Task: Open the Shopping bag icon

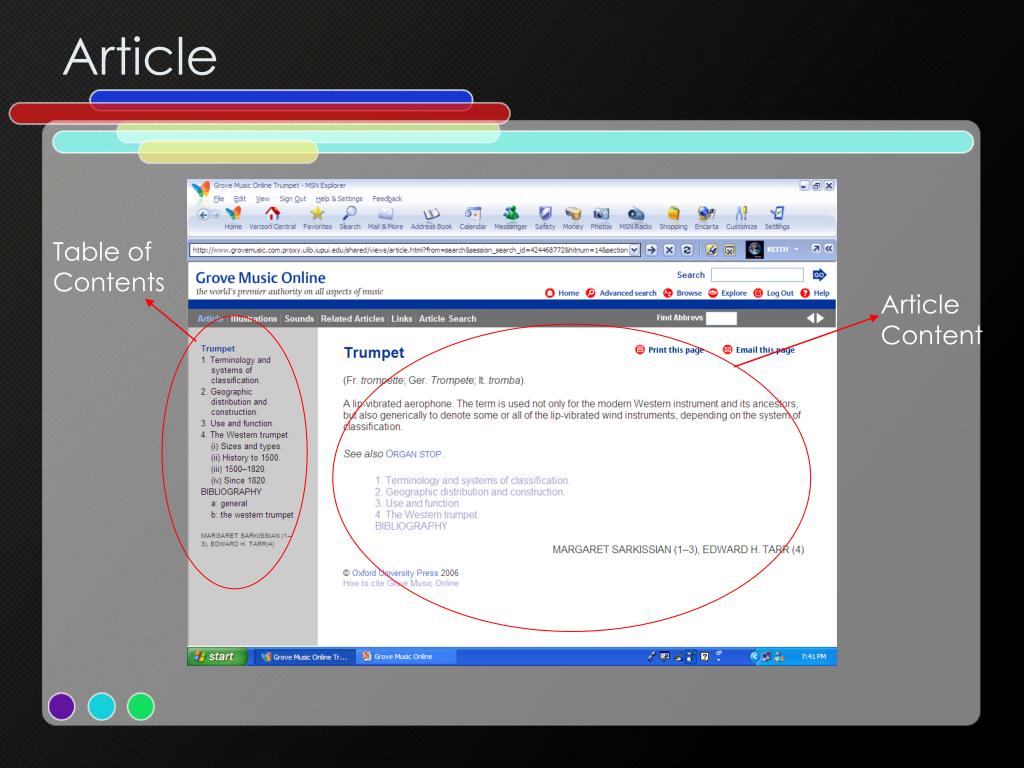Action: coord(673,217)
